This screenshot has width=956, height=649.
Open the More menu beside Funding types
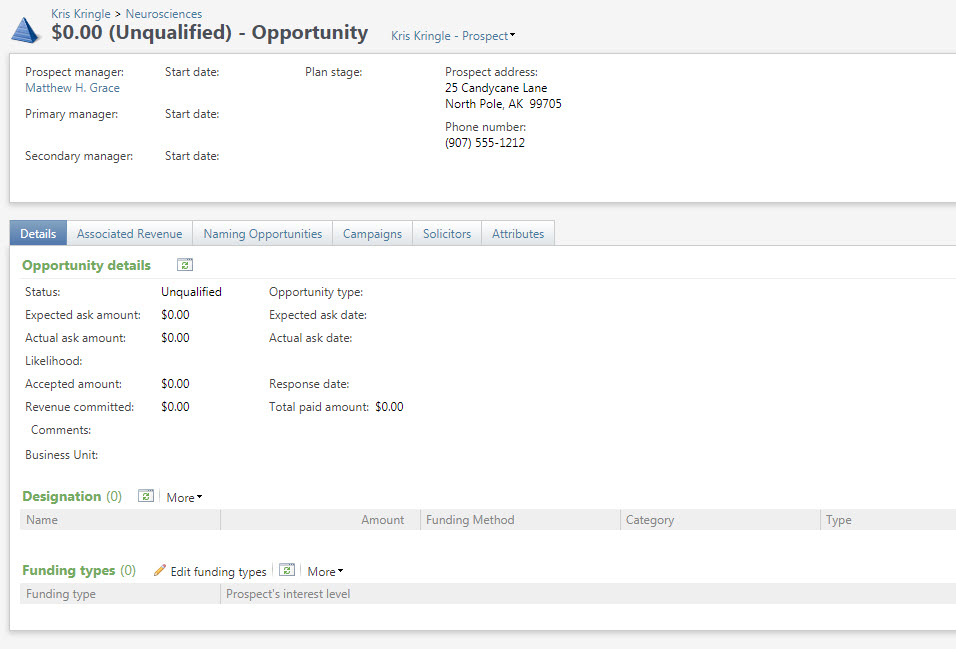pos(325,572)
